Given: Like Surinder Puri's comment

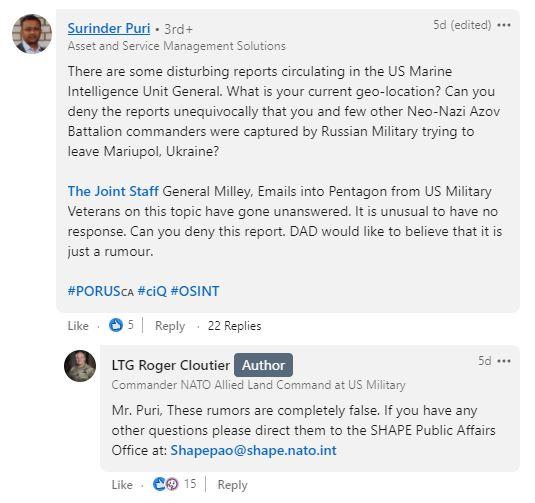Looking at the screenshot, I should tap(78, 326).
